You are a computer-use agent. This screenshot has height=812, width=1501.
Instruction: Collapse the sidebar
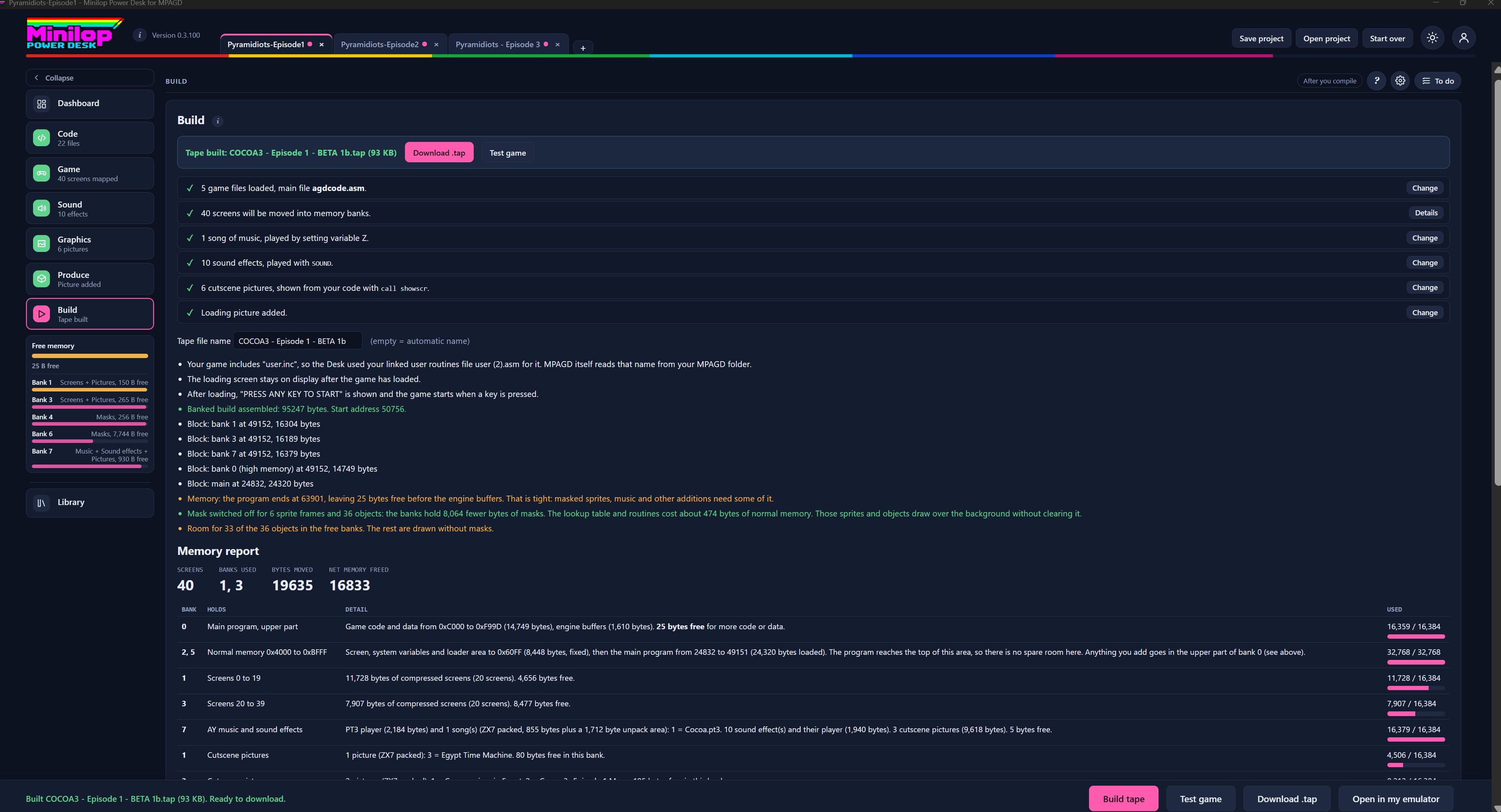pos(90,78)
